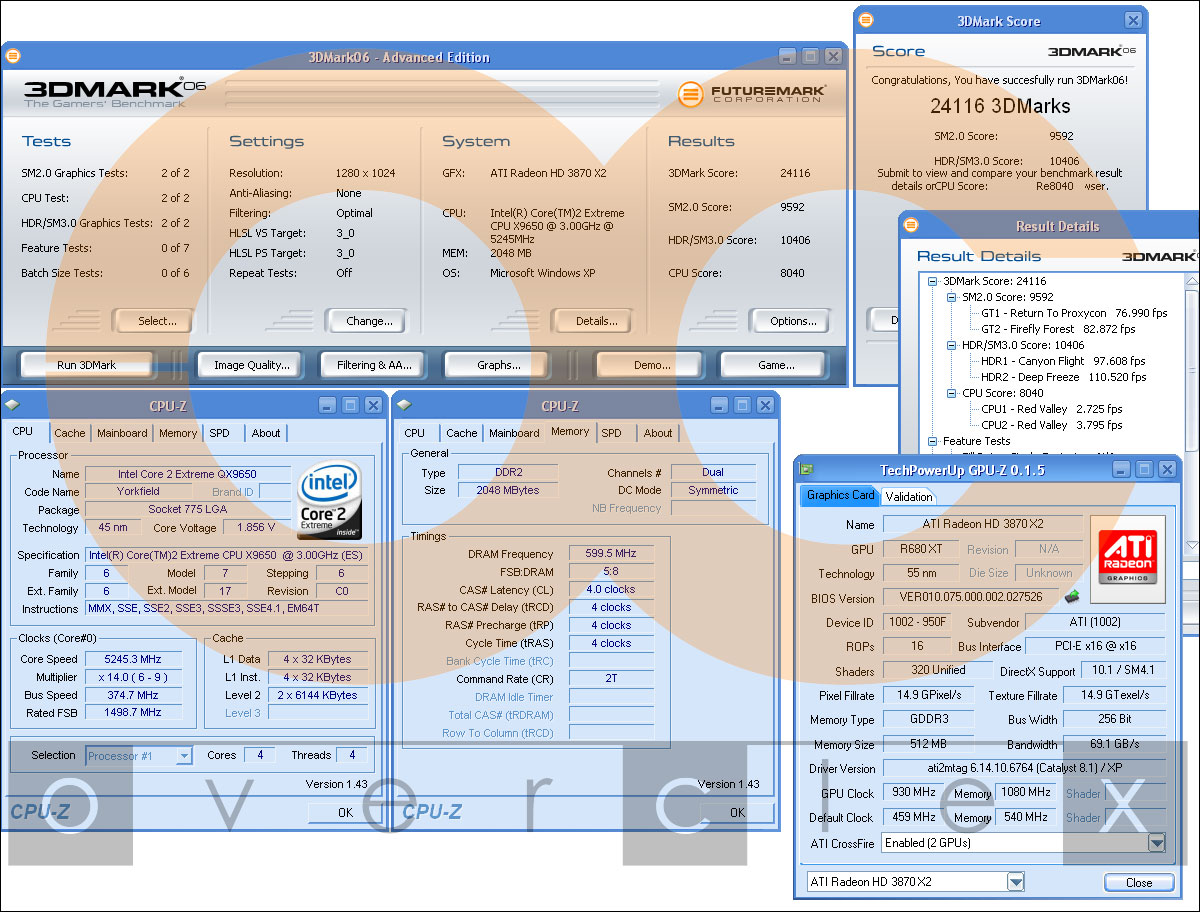Click the Futuremark Corporation logo
The image size is (1200, 912).
click(751, 94)
